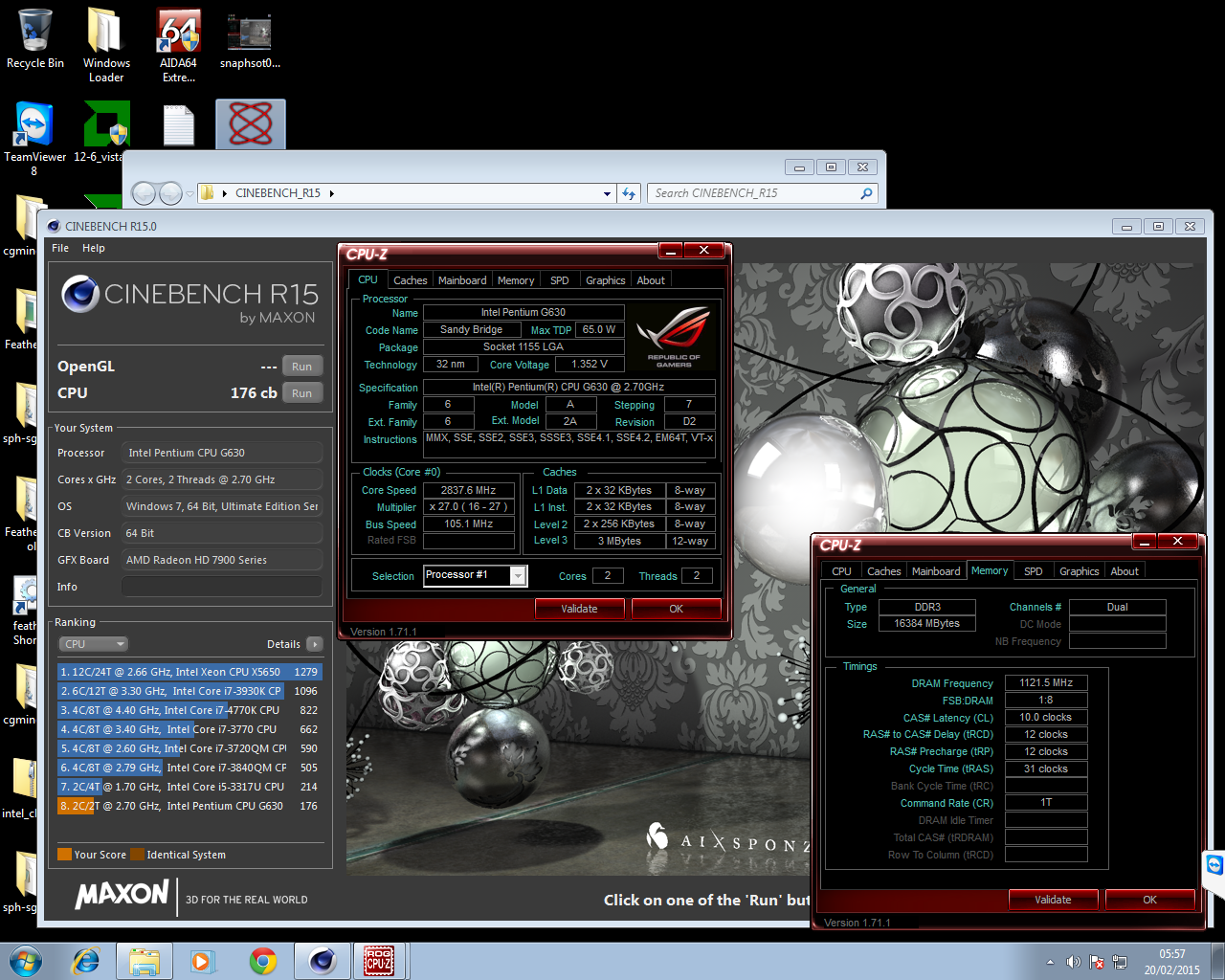The image size is (1225, 980).
Task: Show hidden tray icons arrow
Action: click(x=1050, y=962)
